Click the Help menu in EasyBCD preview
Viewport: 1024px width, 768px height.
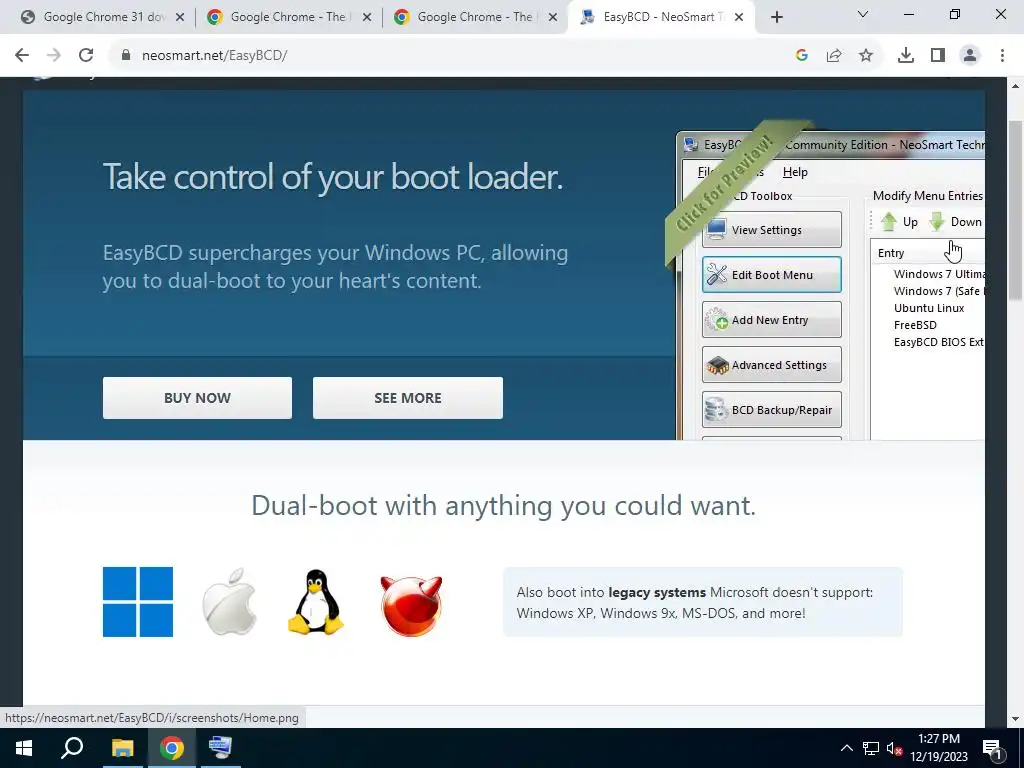[x=795, y=172]
